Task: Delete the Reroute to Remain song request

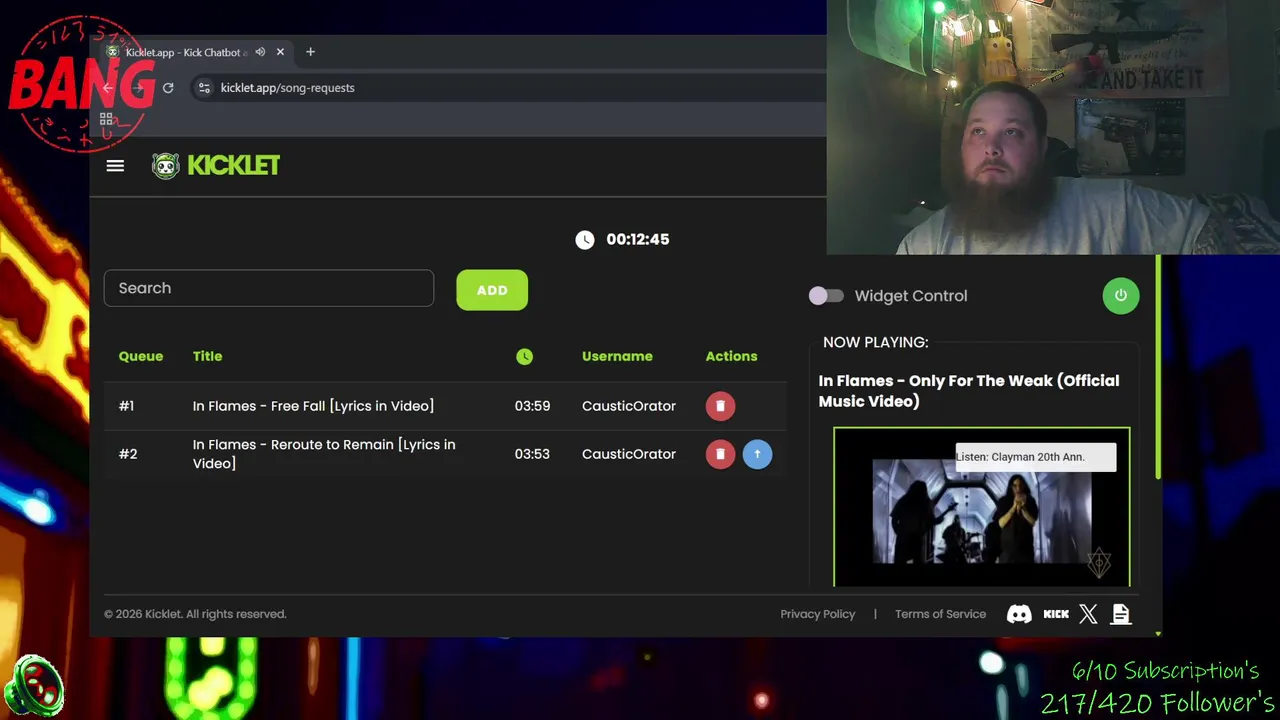Action: point(720,454)
